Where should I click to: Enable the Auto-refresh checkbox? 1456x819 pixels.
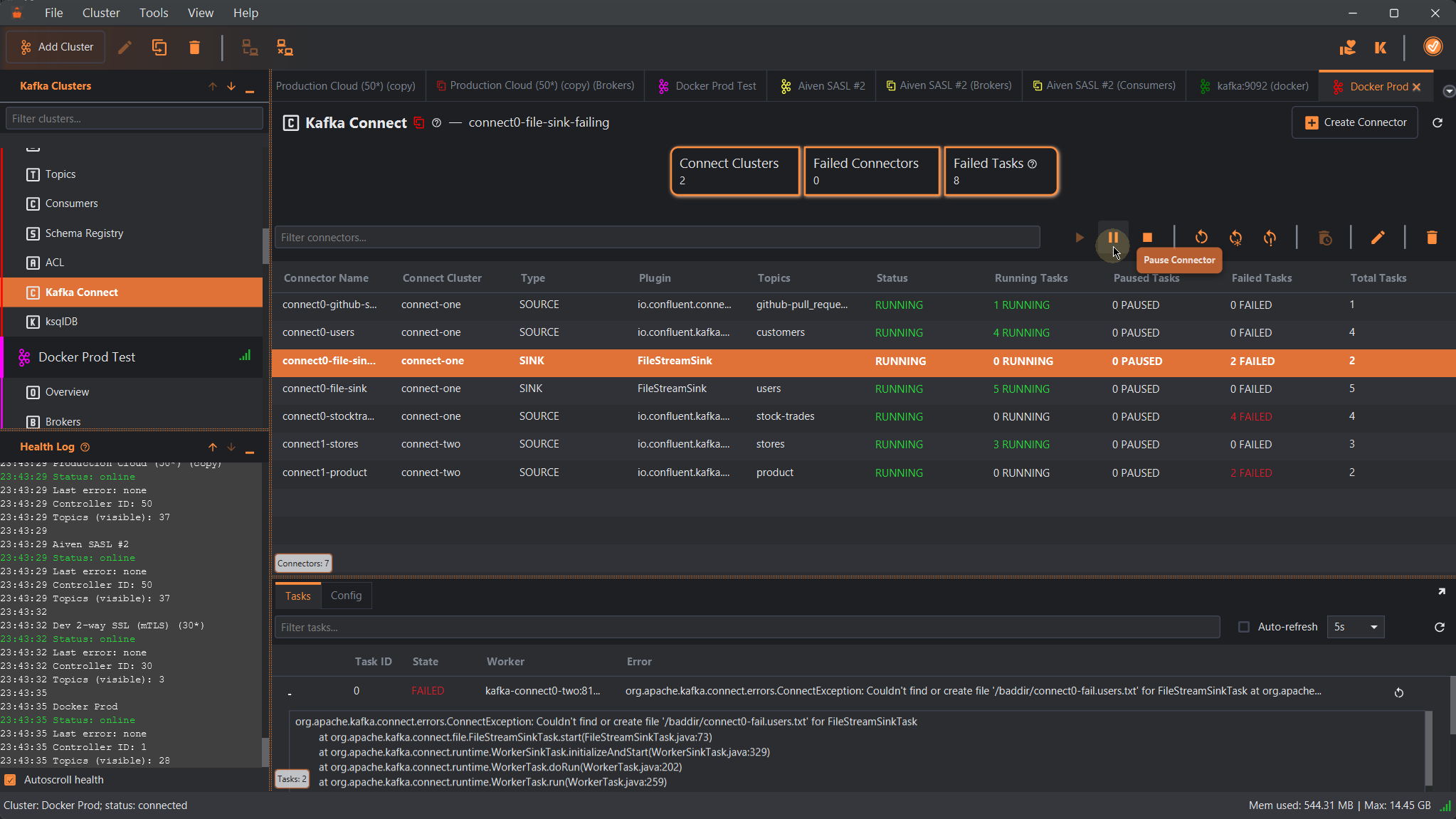(1244, 627)
